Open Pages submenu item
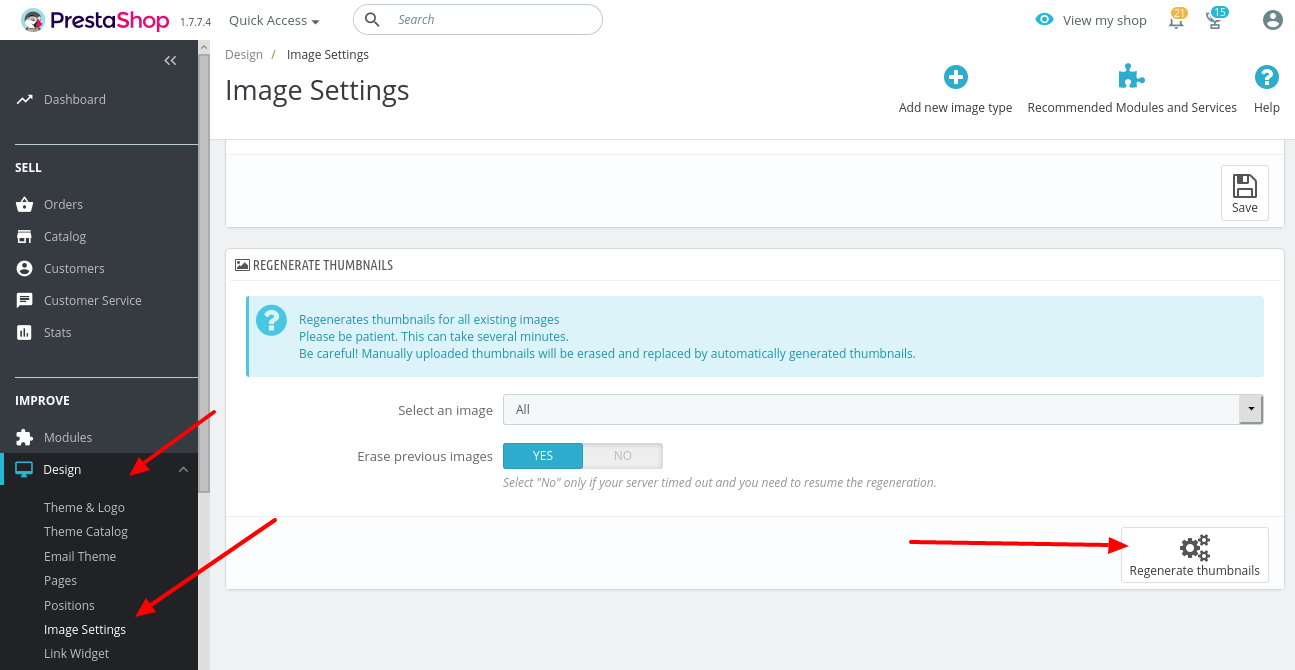The height and width of the screenshot is (670, 1295). tap(60, 581)
